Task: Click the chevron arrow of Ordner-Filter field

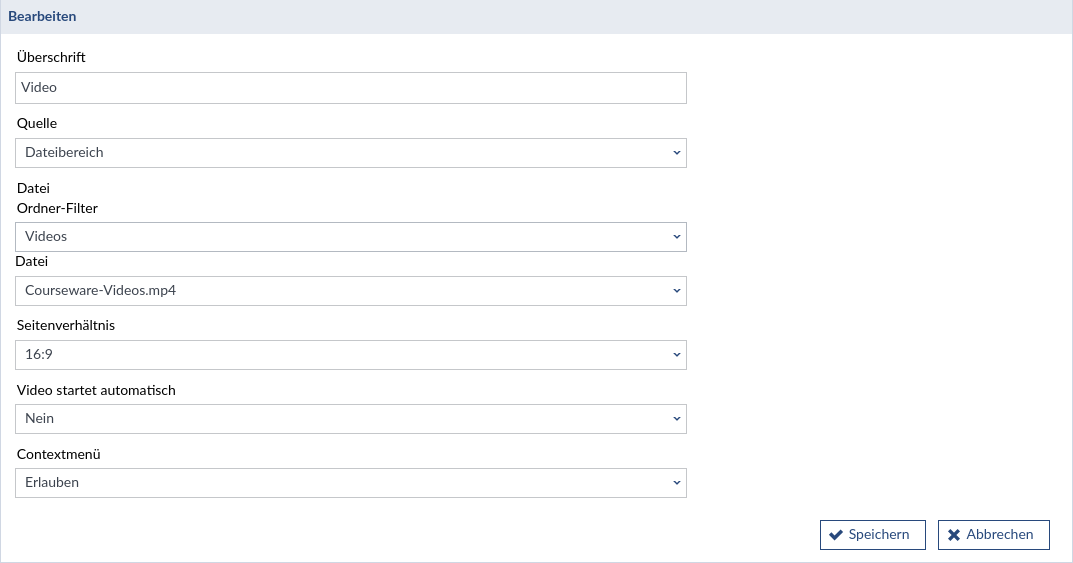Action: [676, 237]
